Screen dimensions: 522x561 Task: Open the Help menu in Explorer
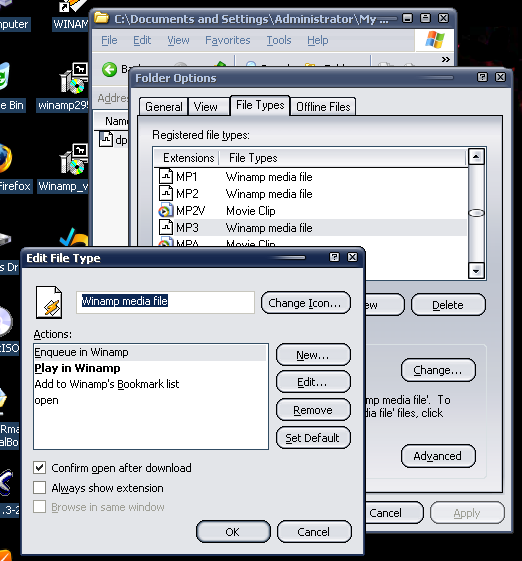point(317,40)
